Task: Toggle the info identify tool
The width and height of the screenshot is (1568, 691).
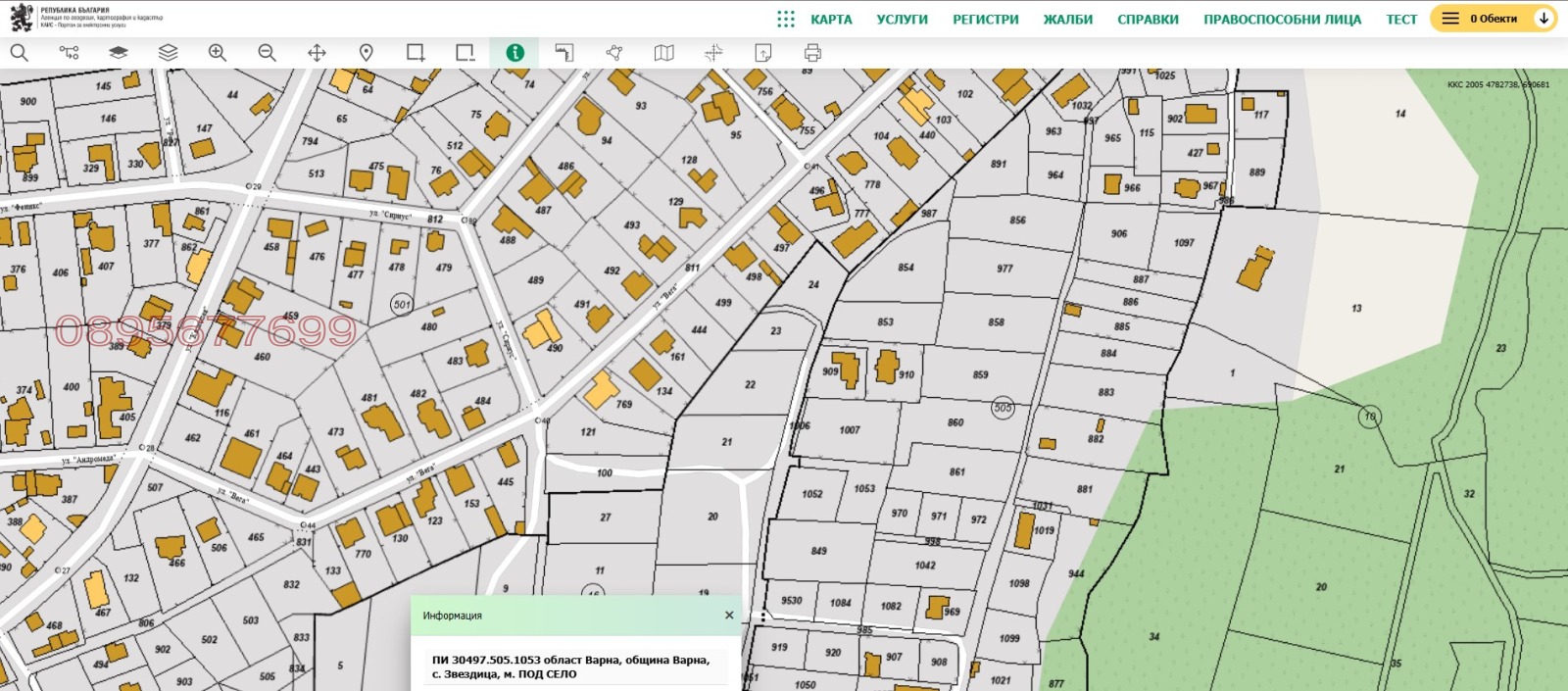Action: tap(514, 53)
